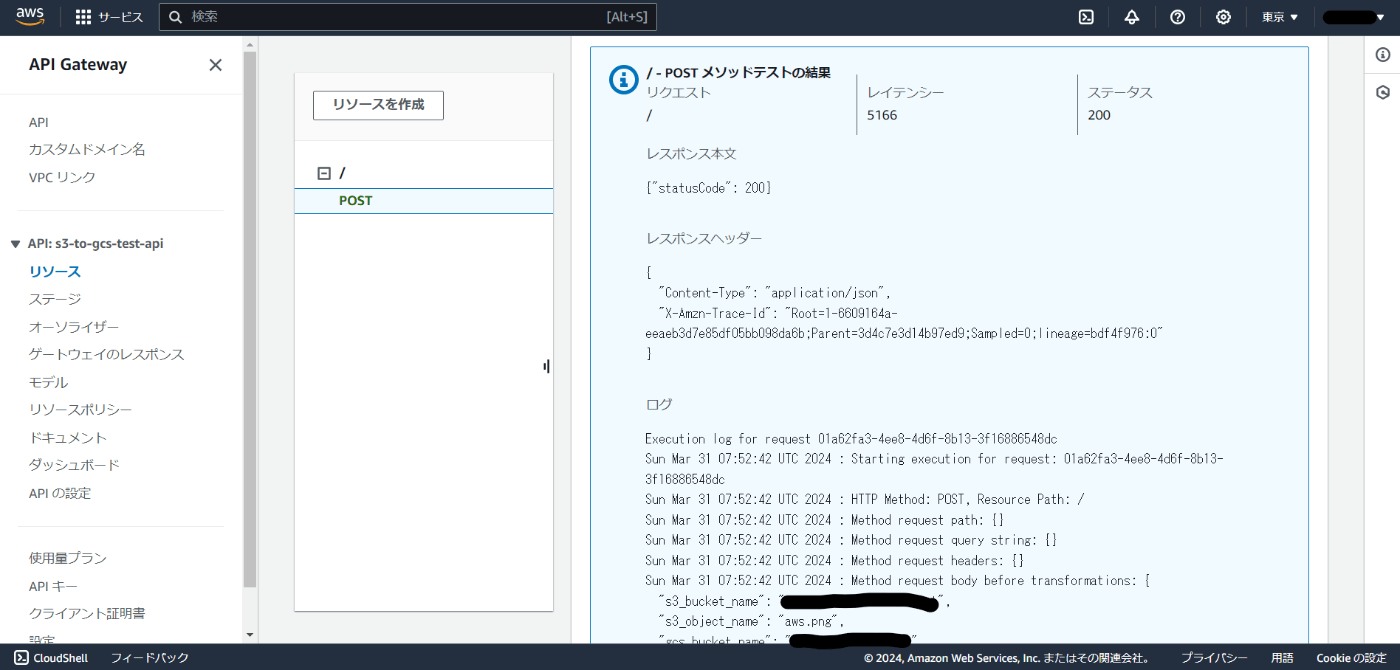1400x670 pixels.
Task: Open the AWS home logo
Action: (x=30, y=17)
